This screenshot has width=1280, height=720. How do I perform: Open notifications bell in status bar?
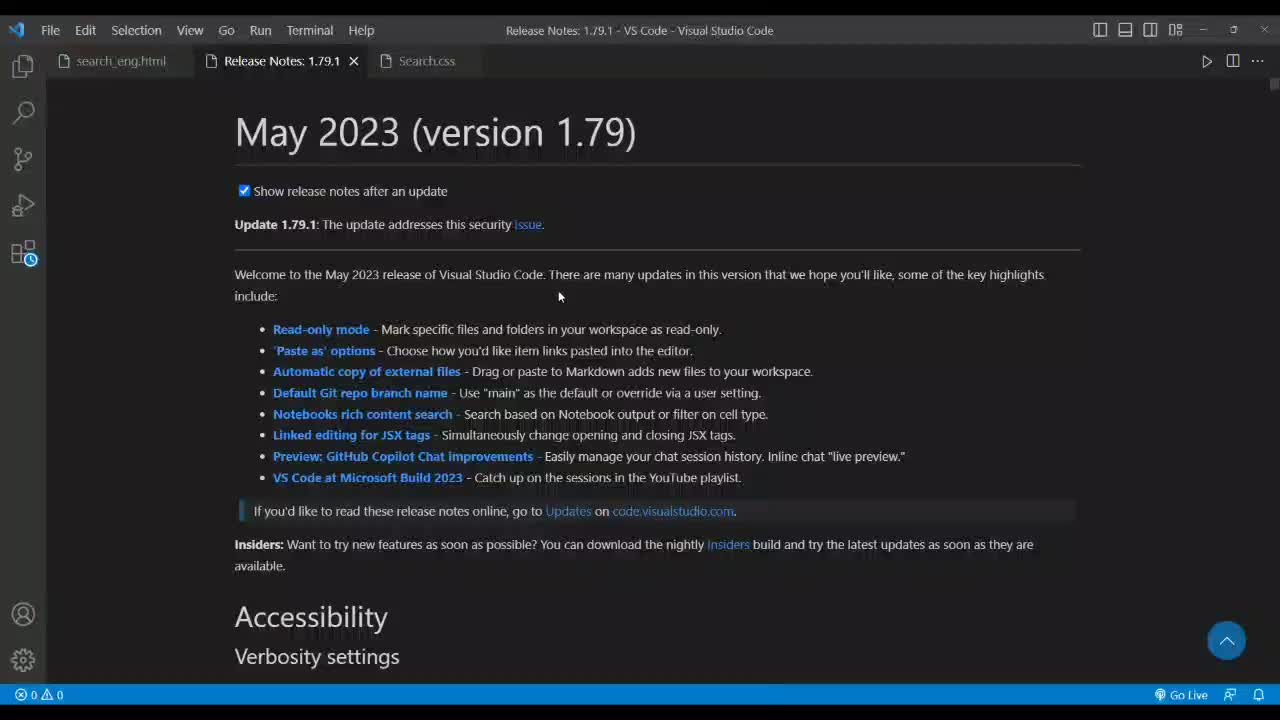(x=1258, y=695)
